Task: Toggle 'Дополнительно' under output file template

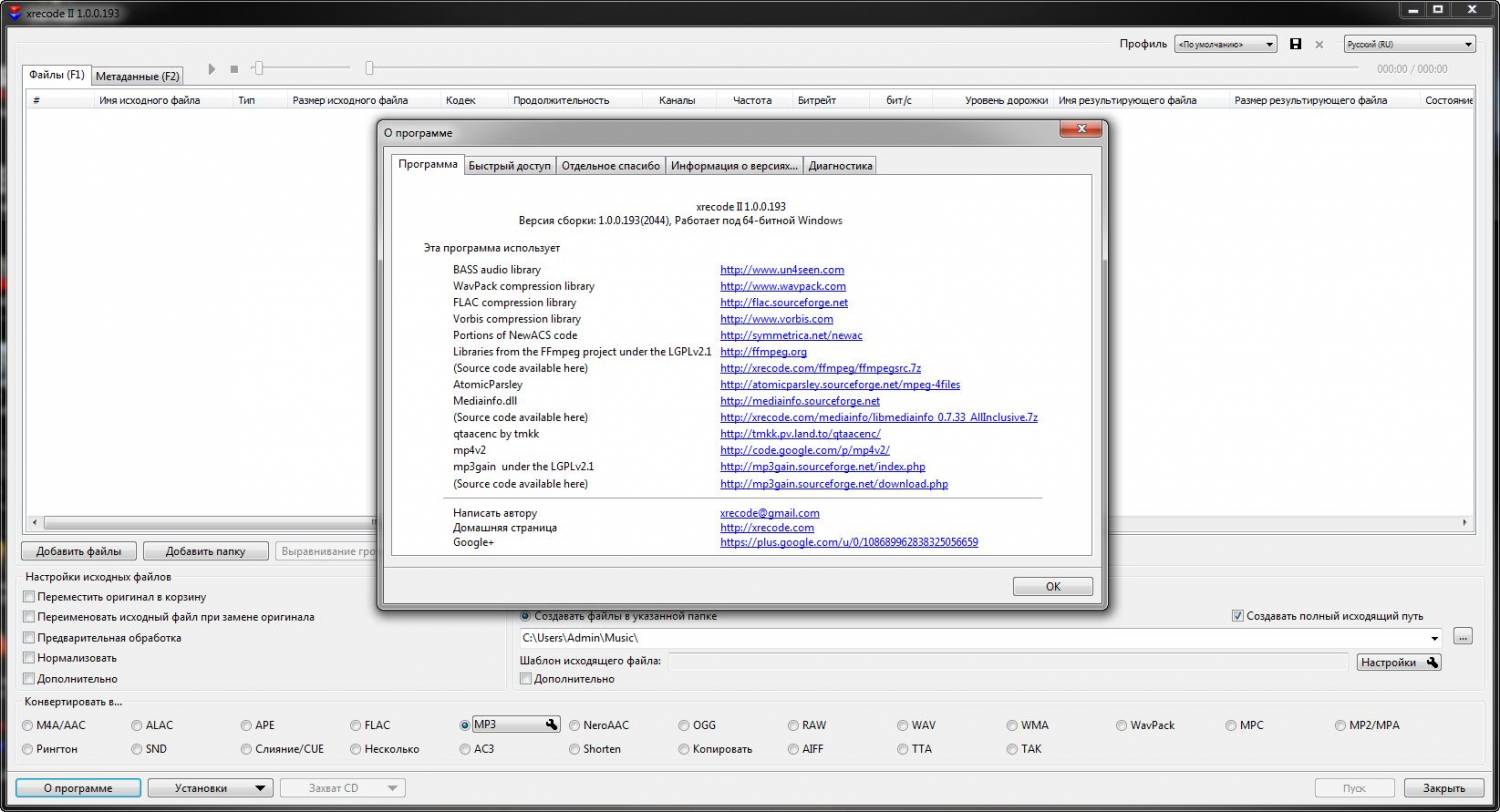Action: pos(526,679)
